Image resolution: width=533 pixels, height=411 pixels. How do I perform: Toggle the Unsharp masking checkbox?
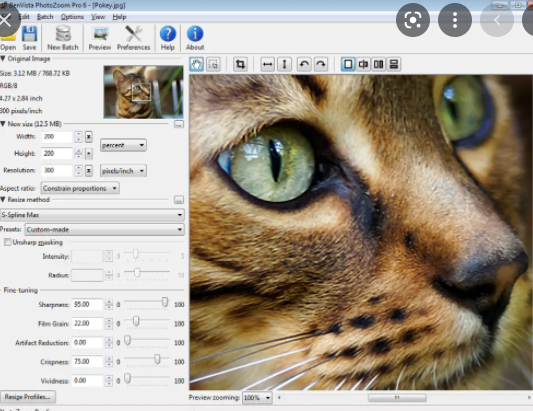pos(7,242)
